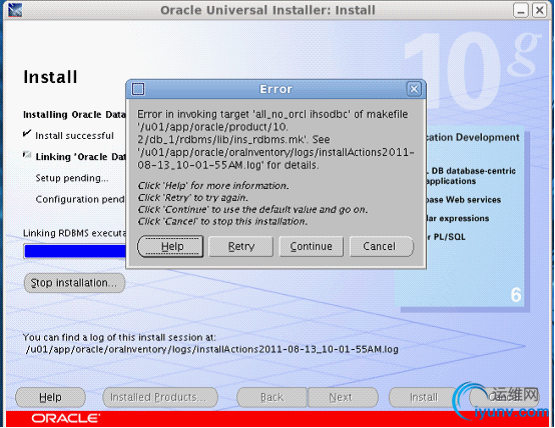This screenshot has width=555, height=428.
Task: Minimize the Oracle Universal Installer window
Action: click(x=521, y=10)
